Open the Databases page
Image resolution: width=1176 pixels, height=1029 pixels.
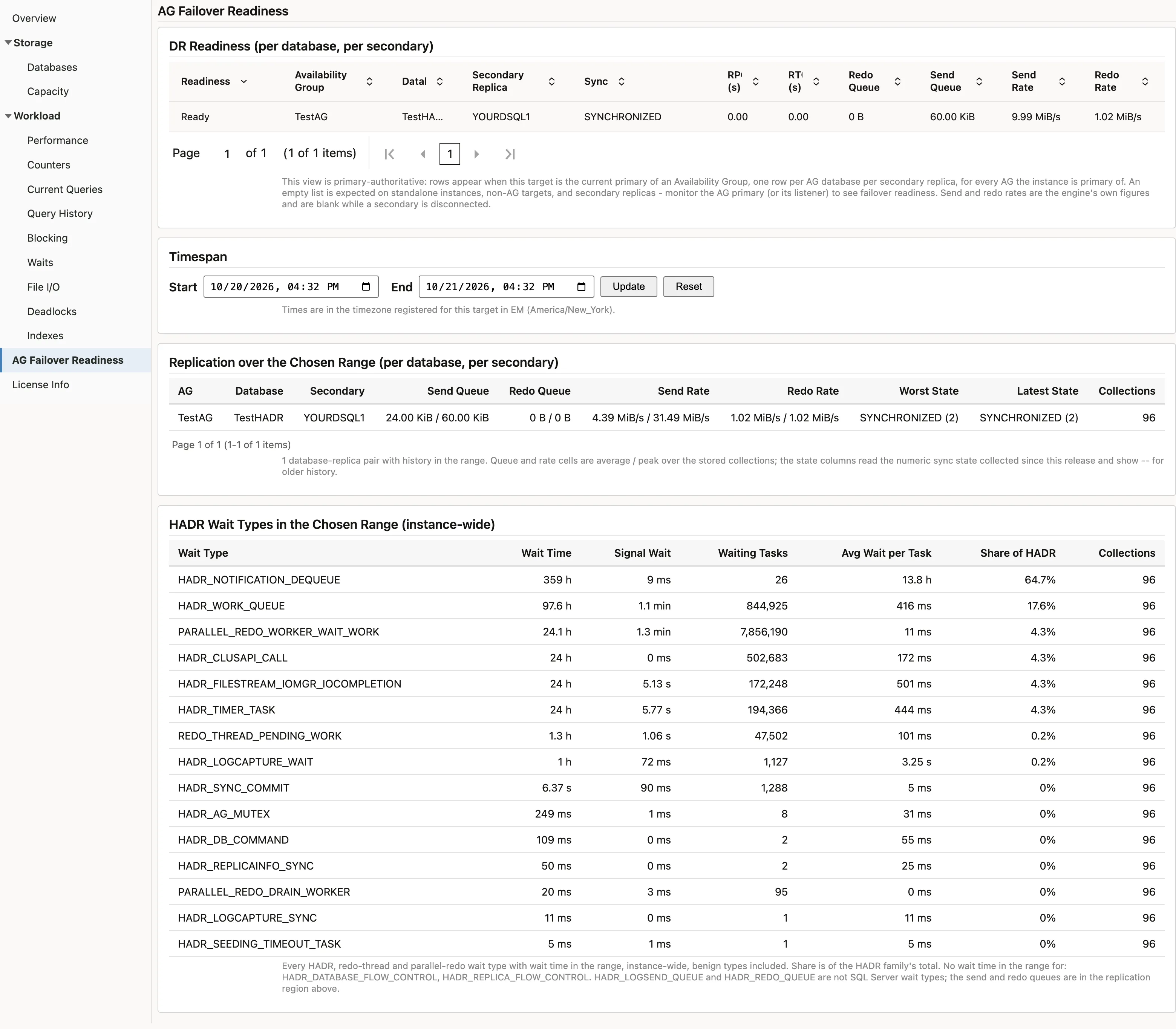pyautogui.click(x=52, y=67)
